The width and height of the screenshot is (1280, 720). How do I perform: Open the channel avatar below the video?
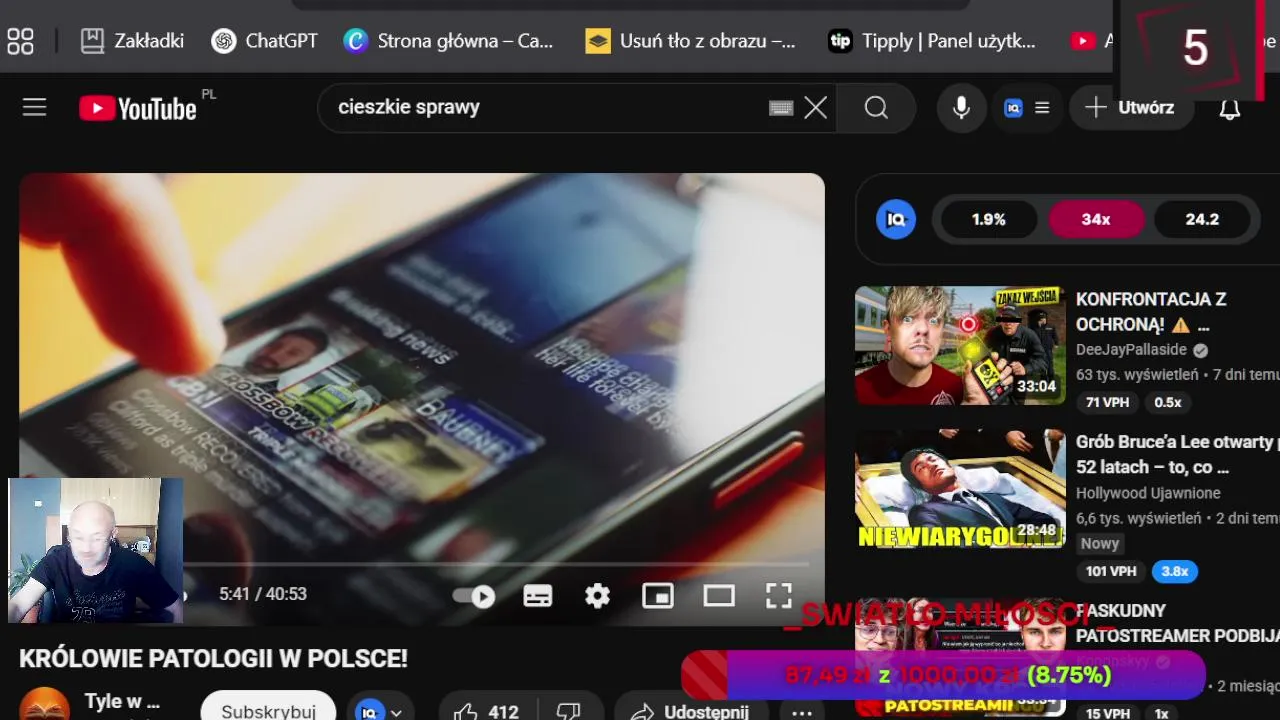point(44,704)
